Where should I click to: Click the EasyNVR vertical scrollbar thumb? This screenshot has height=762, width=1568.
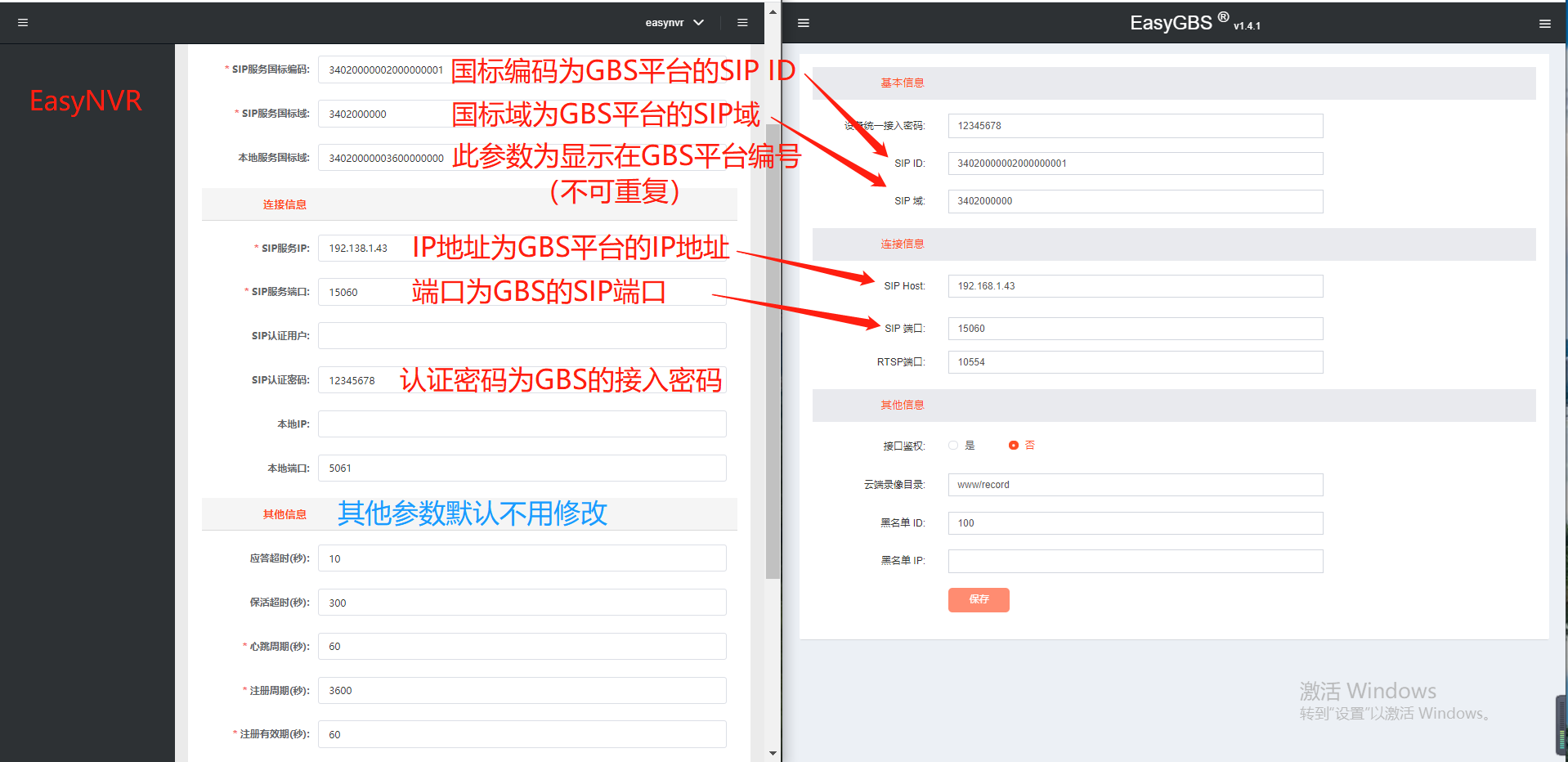pyautogui.click(x=773, y=352)
